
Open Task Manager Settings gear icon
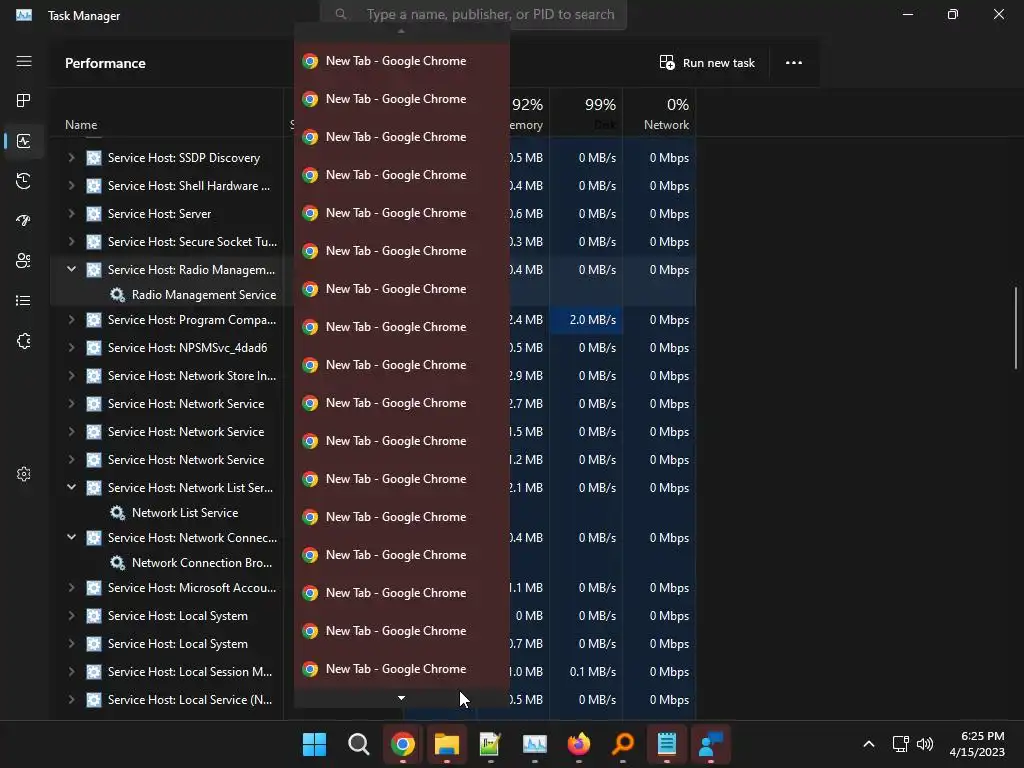tap(24, 474)
